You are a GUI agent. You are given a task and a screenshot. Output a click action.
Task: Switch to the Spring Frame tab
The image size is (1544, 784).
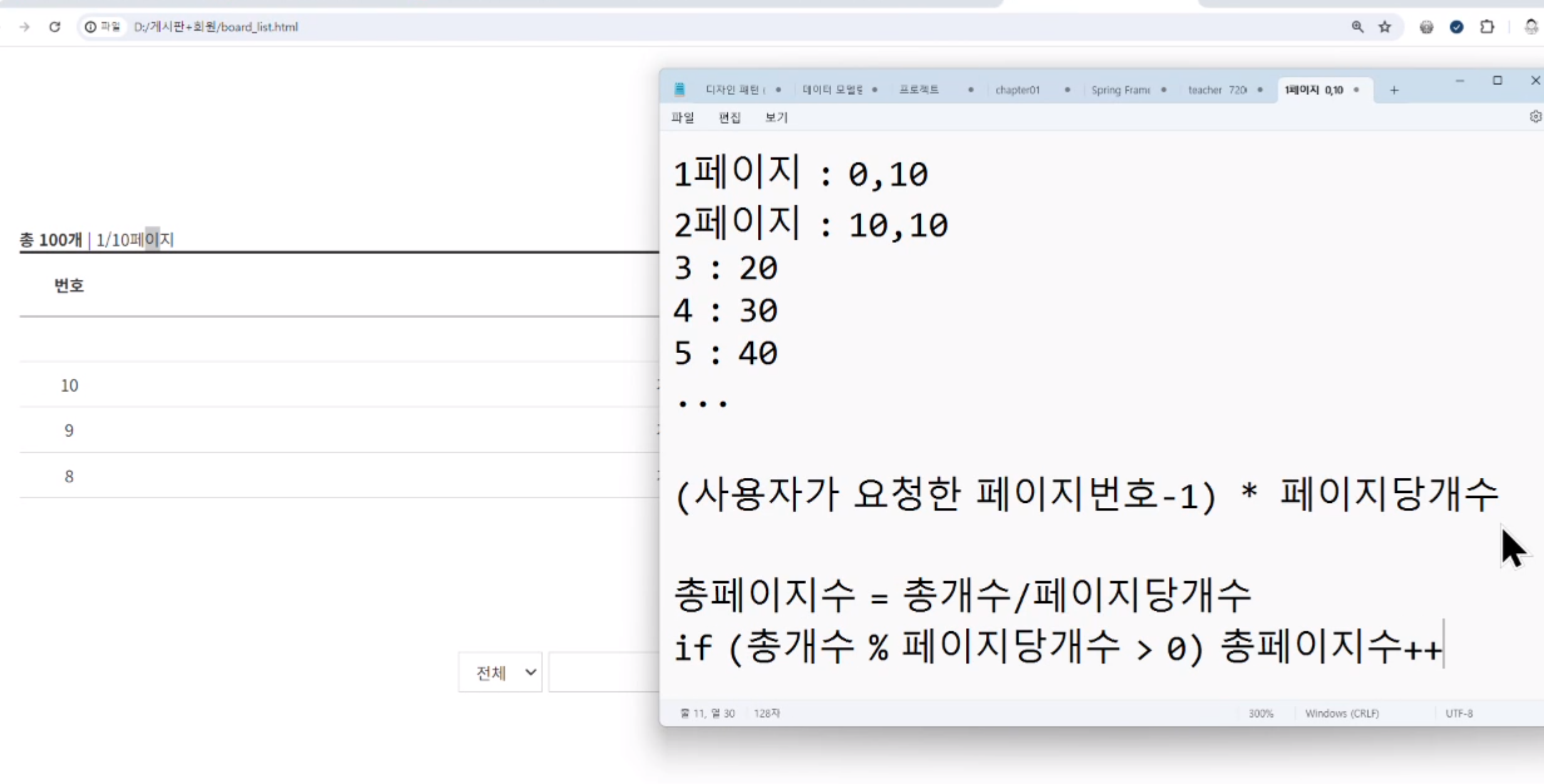(1120, 90)
